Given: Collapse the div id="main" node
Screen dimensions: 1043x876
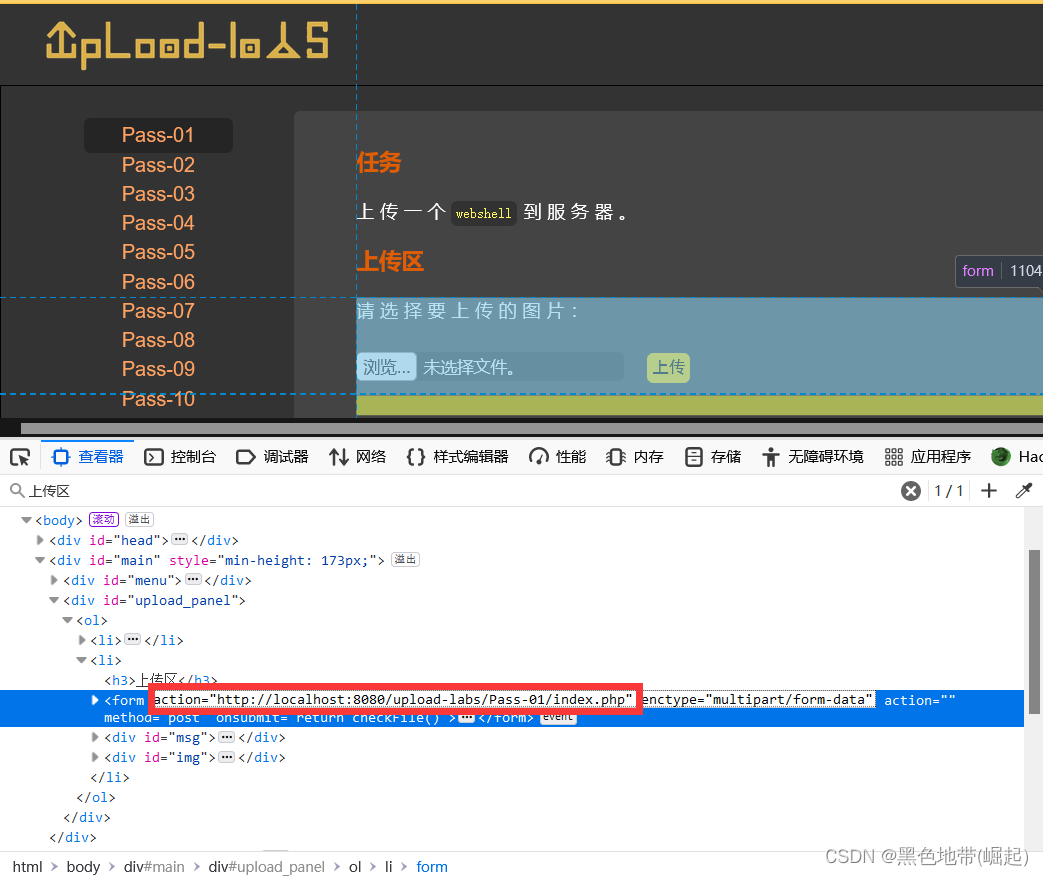Looking at the screenshot, I should [40, 560].
